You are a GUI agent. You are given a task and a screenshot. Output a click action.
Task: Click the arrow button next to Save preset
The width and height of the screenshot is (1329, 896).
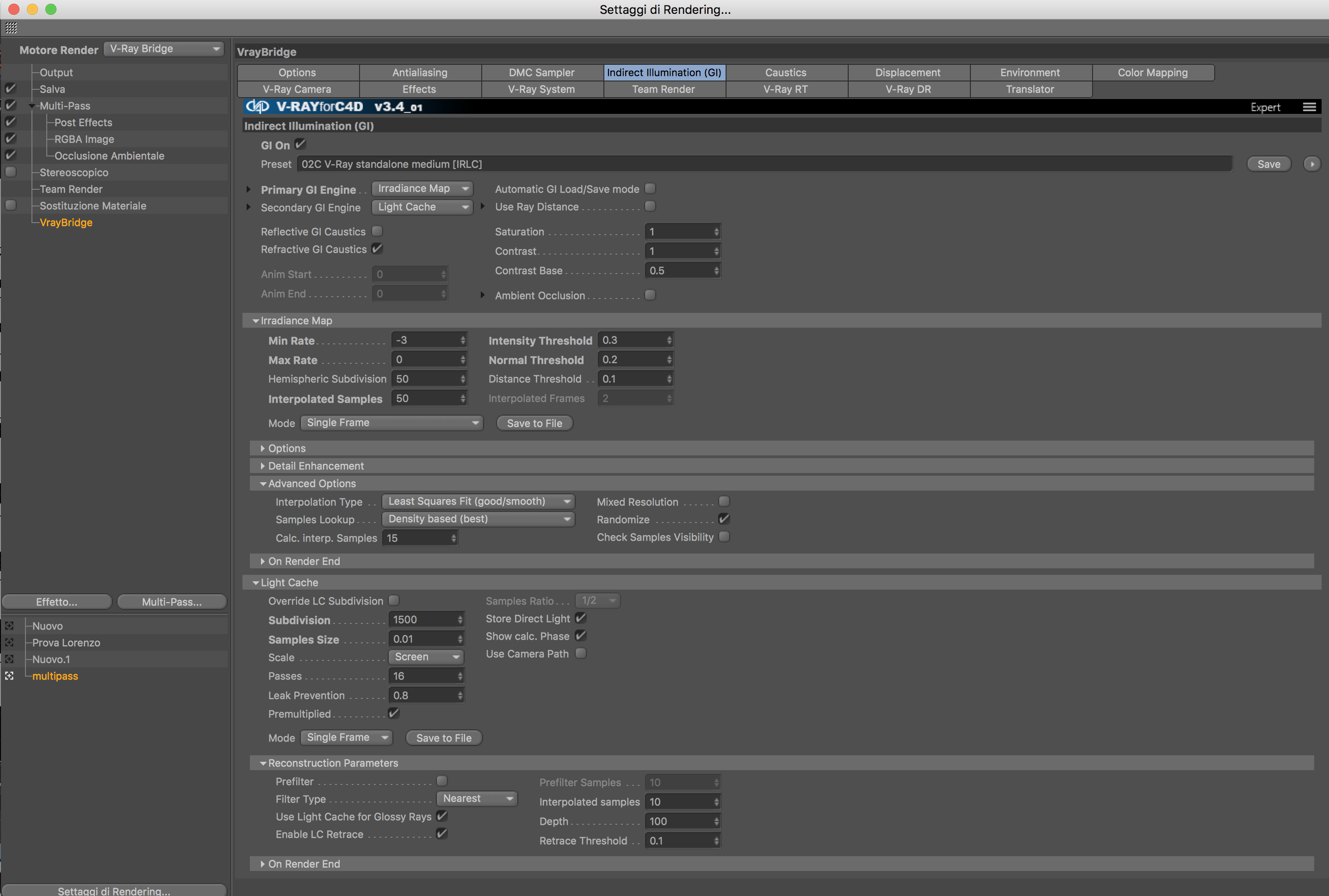pos(1312,164)
